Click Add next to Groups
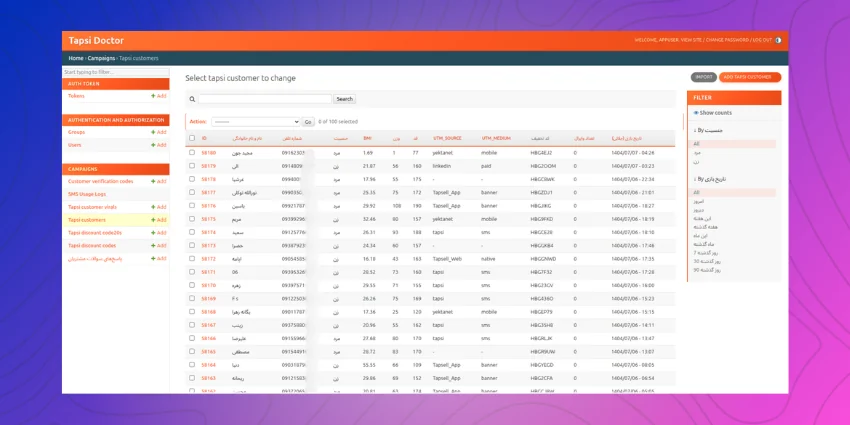Viewport: 850px width, 425px height. click(x=159, y=132)
